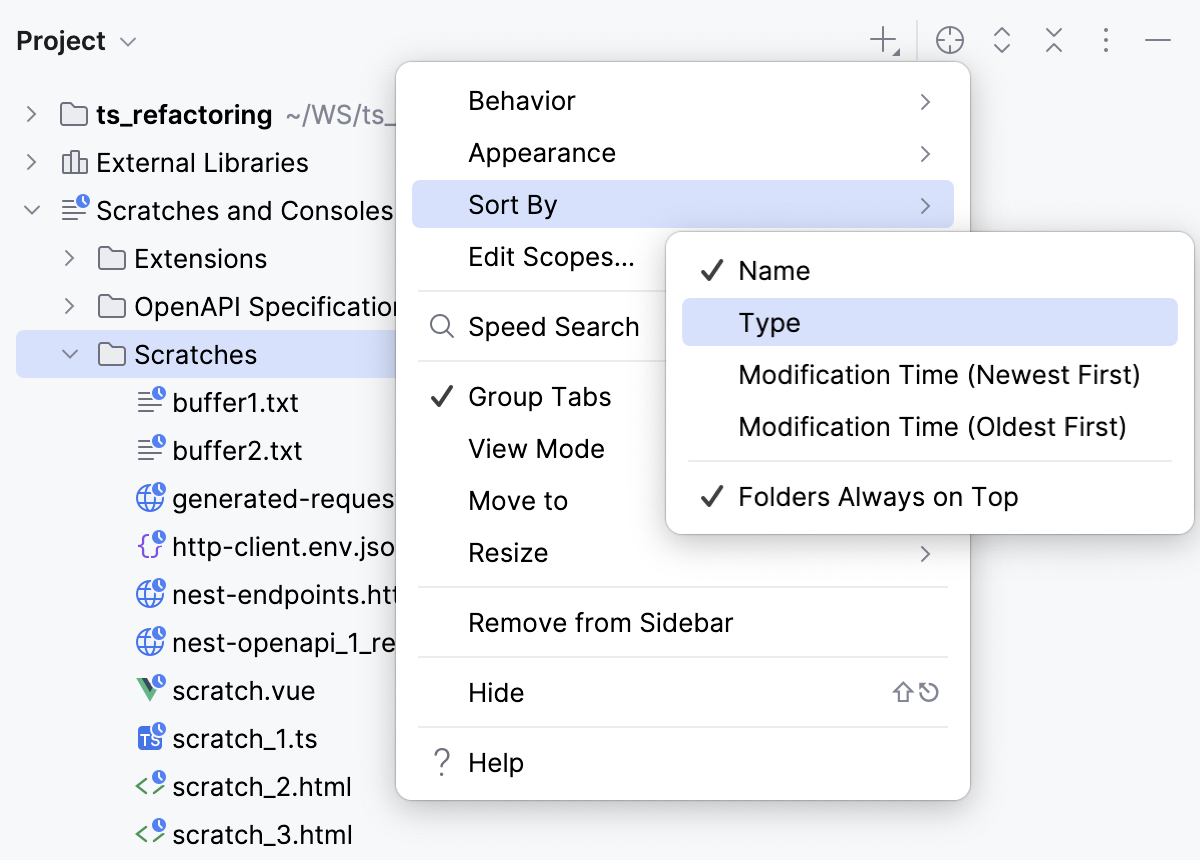Click the TypeScript icon beside scratch_1.ts
This screenshot has width=1200, height=860.
pyautogui.click(x=150, y=739)
